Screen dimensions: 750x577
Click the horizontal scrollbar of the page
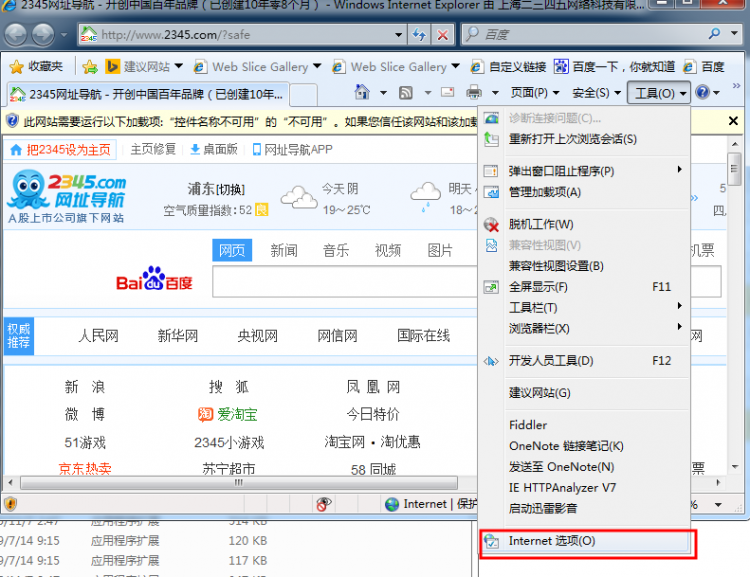coord(239,483)
